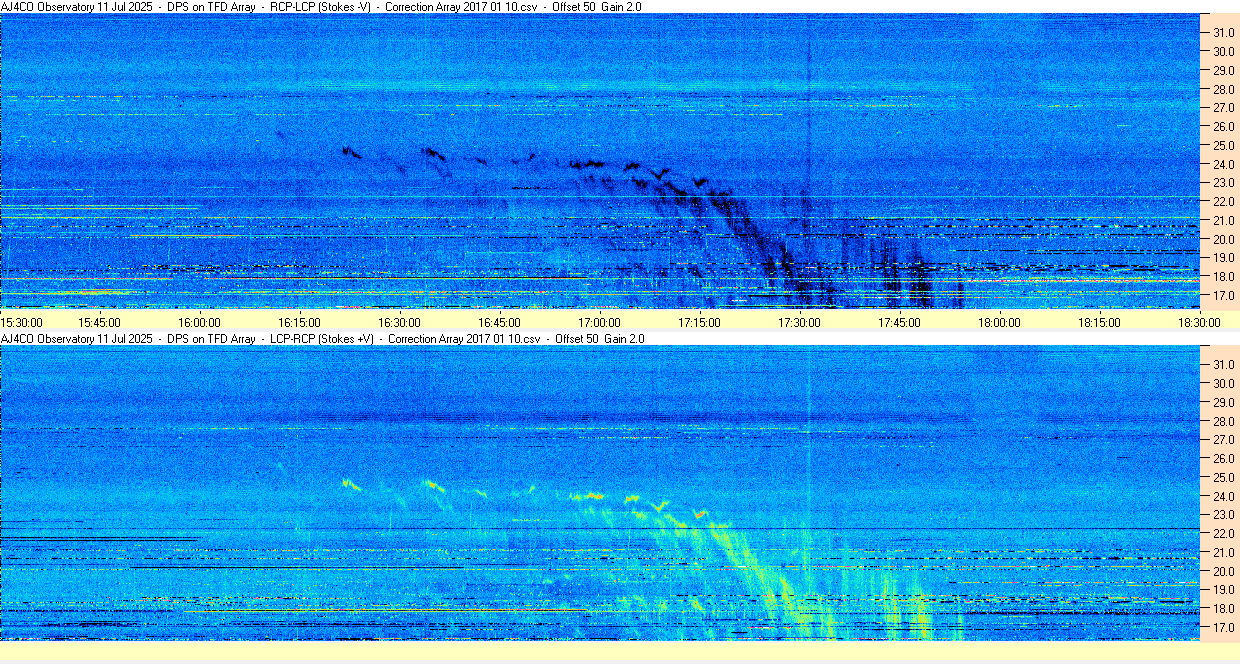
Task: Click the 18:00:00 time axis label
Action: (x=999, y=322)
